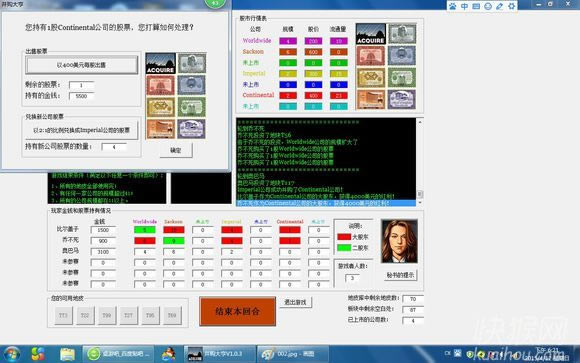
Task: Confirm the dialog with the 确定 button
Action: [x=176, y=151]
